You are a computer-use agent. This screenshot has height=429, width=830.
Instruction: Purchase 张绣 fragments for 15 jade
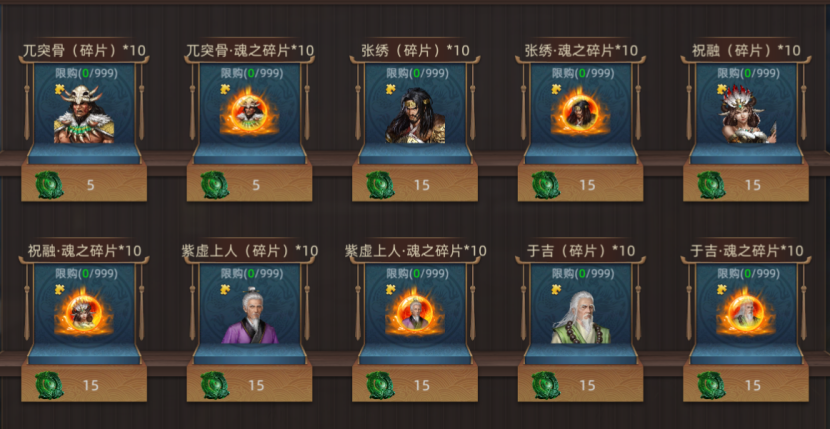click(415, 183)
